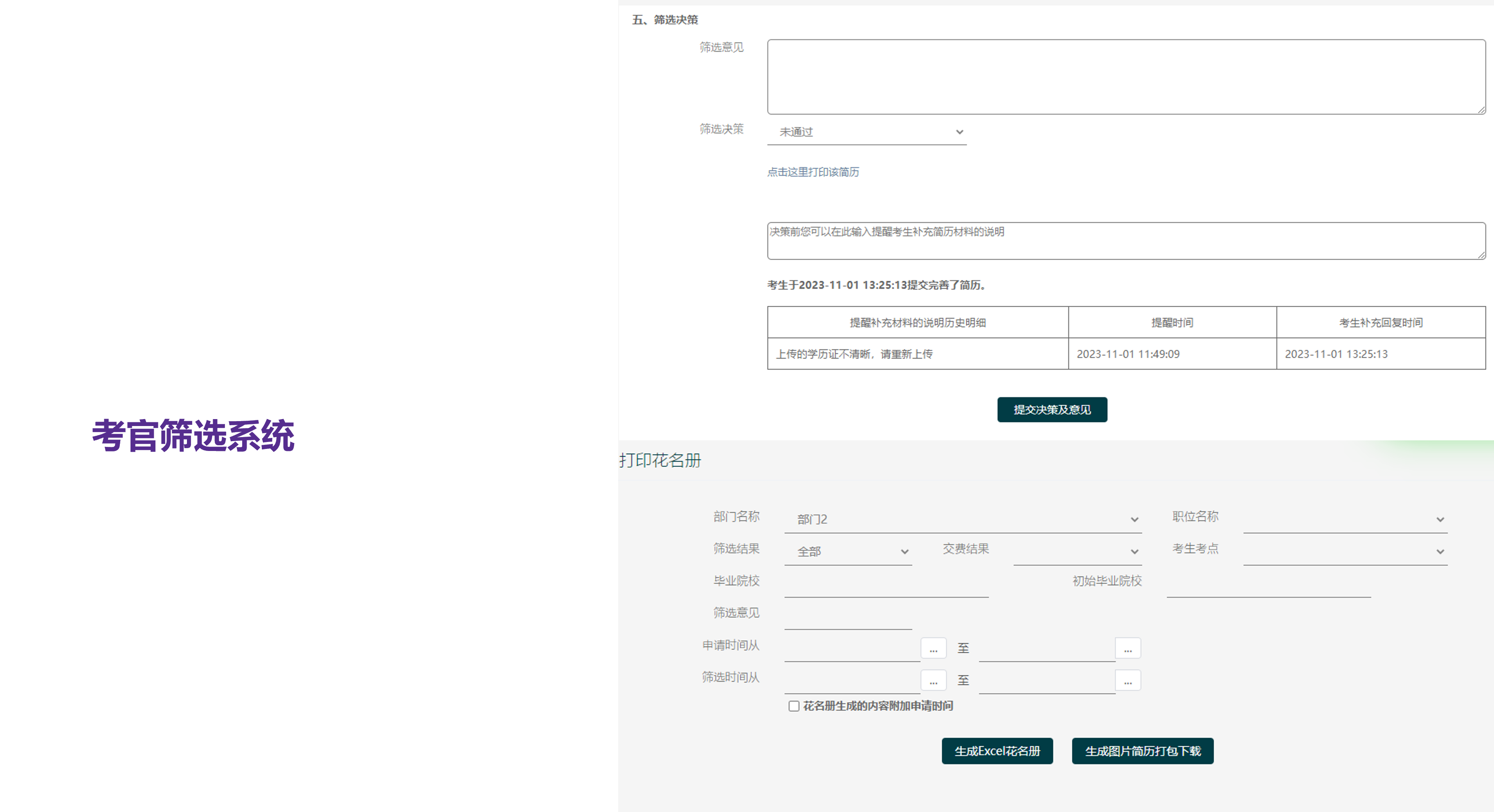Screen dimensions: 1494x812
Task: Click the 筛选意见 filter input field
Action: coord(848,617)
